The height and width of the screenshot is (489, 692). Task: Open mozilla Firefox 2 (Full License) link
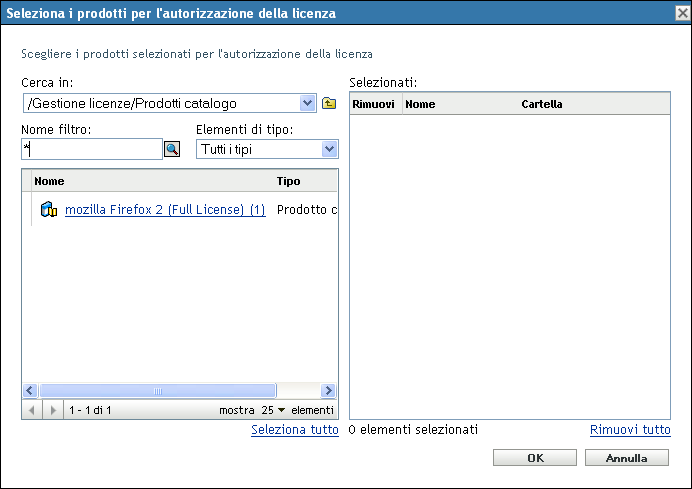pos(165,210)
